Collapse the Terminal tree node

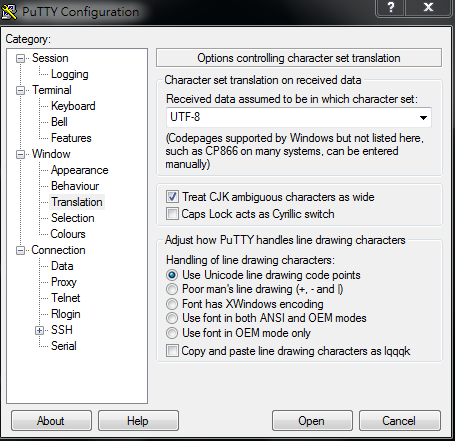(21, 91)
